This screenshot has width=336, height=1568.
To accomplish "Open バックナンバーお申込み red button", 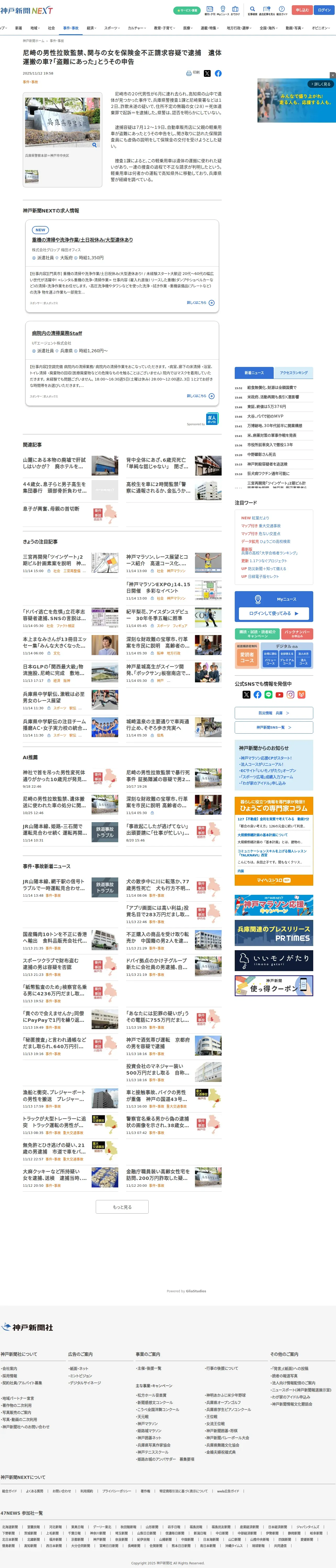I will pyautogui.click(x=297, y=634).
